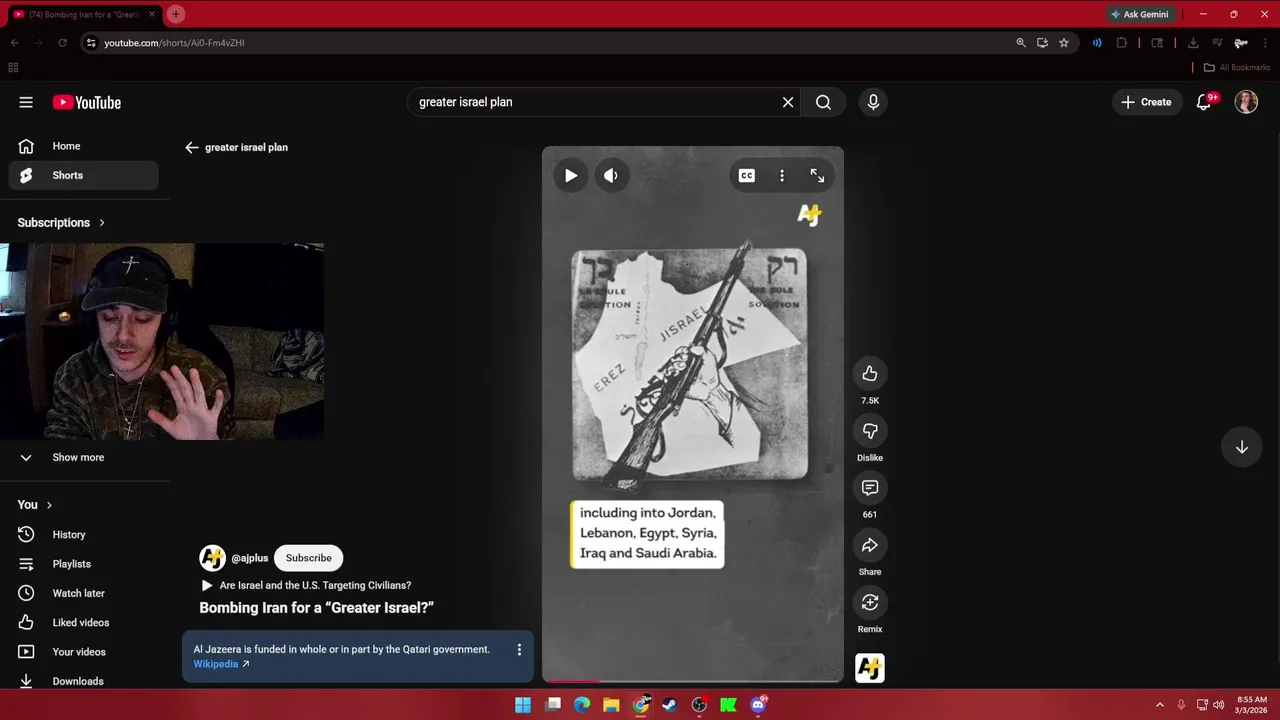Open the apps grid in bookmarks bar
This screenshot has width=1280, height=720.
13,68
